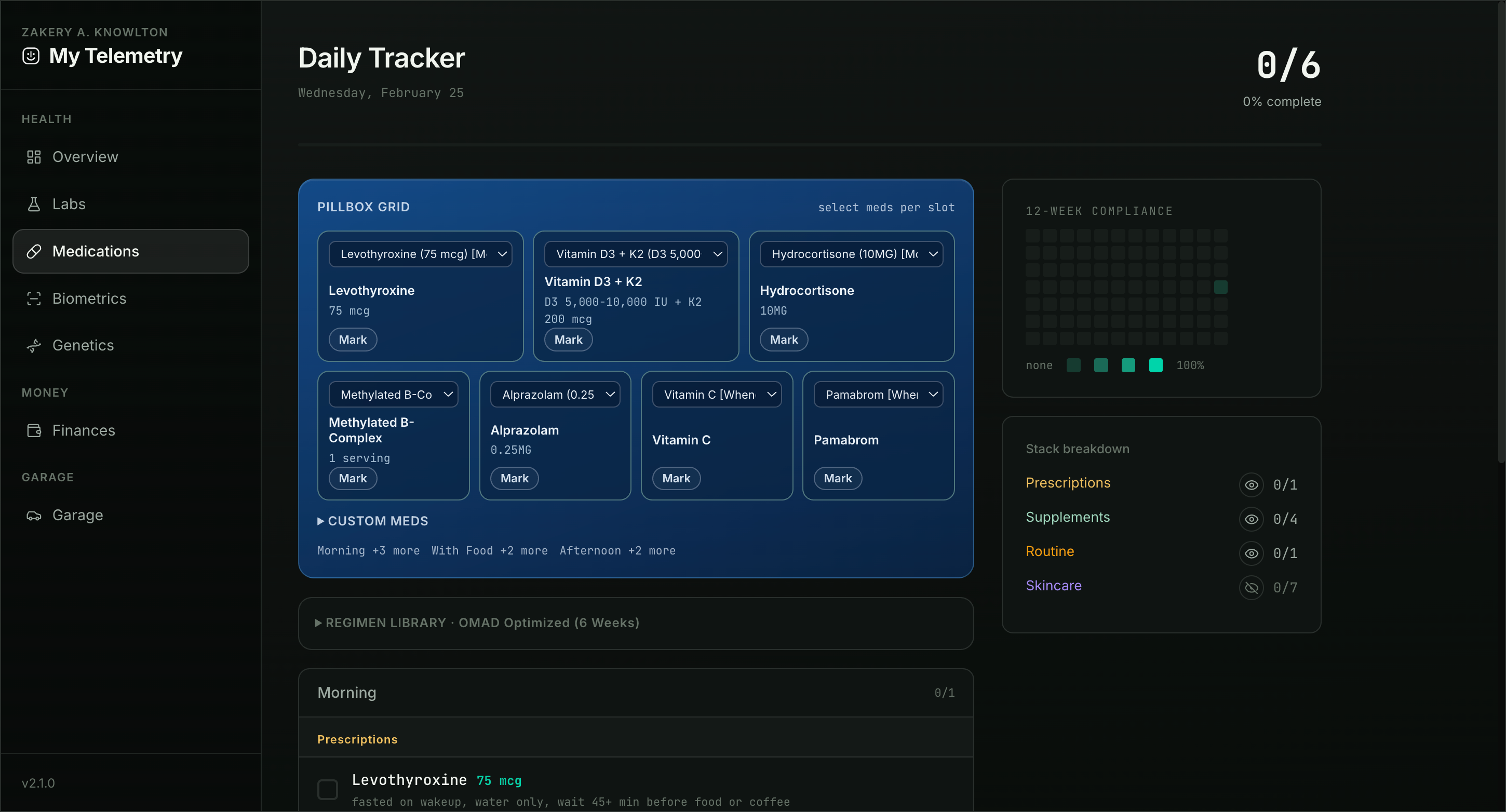Click the 100% green legend swatch

(x=1156, y=365)
